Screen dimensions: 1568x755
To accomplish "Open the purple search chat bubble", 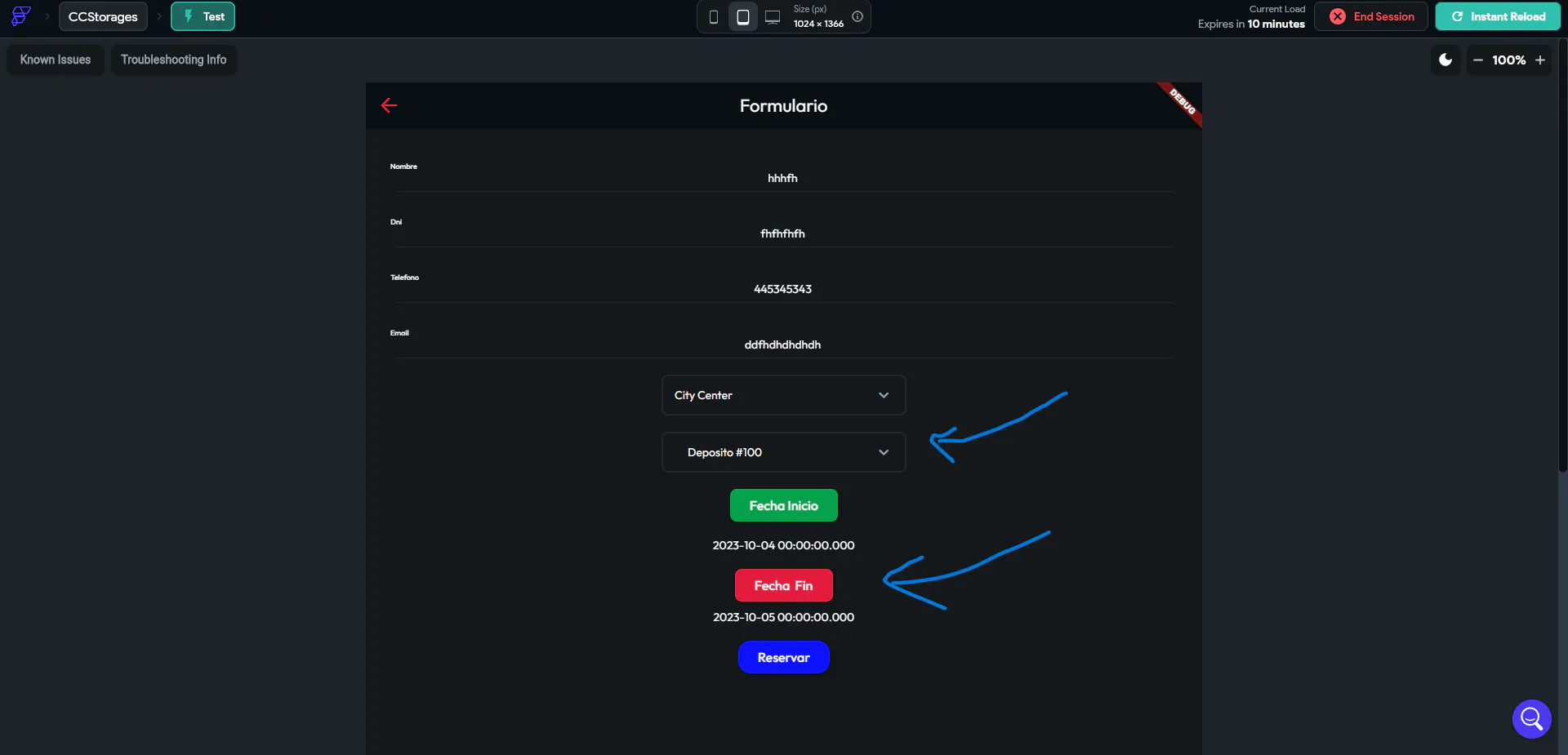I will (1531, 719).
